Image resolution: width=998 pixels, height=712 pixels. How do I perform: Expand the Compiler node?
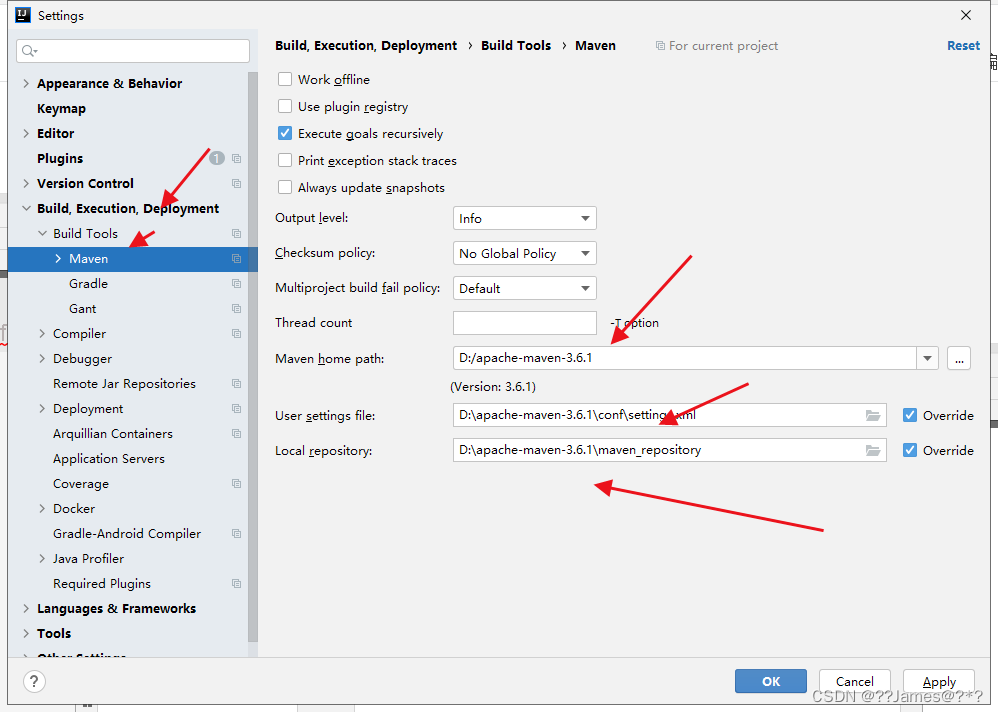[x=42, y=333]
